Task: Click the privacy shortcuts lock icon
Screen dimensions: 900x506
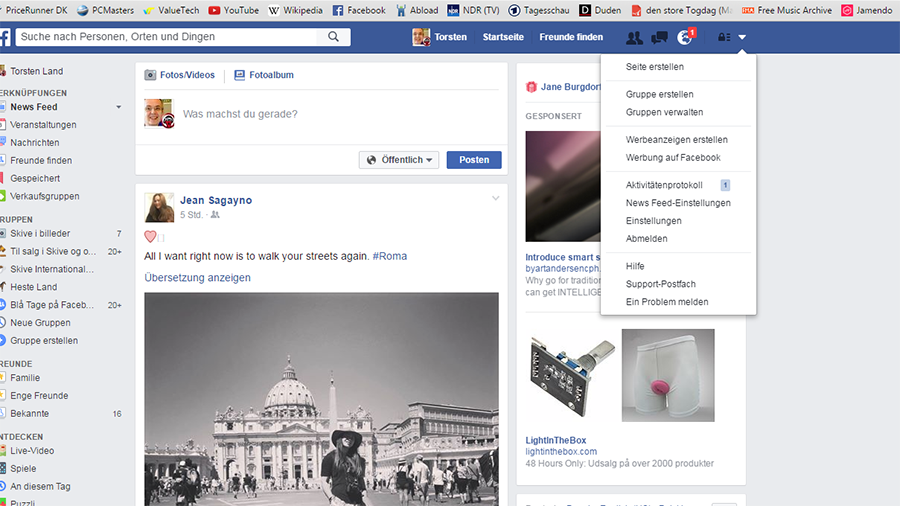Action: point(724,38)
